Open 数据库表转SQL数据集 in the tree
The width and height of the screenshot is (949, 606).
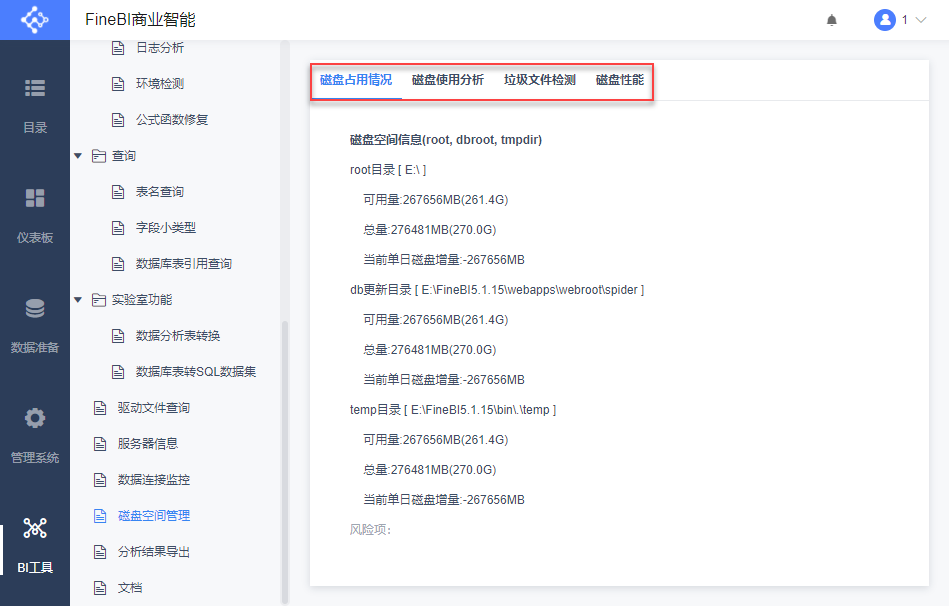click(x=196, y=372)
